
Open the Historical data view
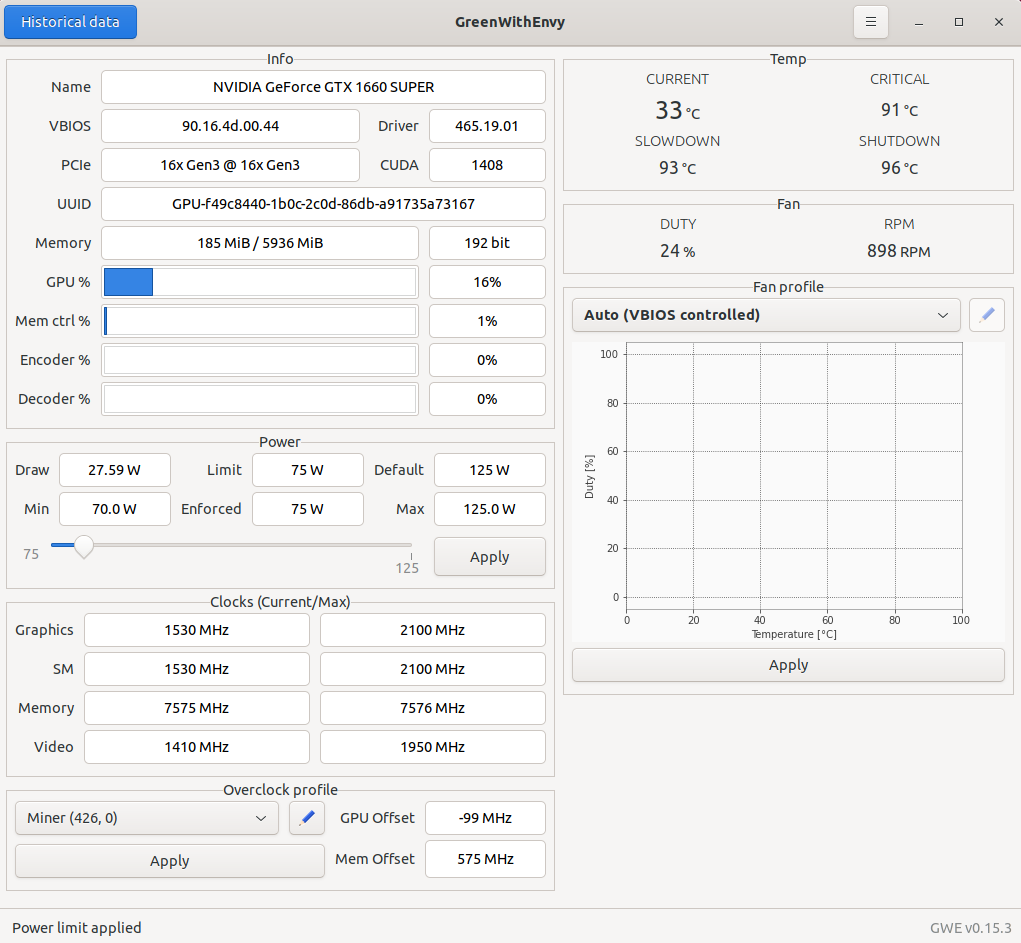[x=70, y=21]
